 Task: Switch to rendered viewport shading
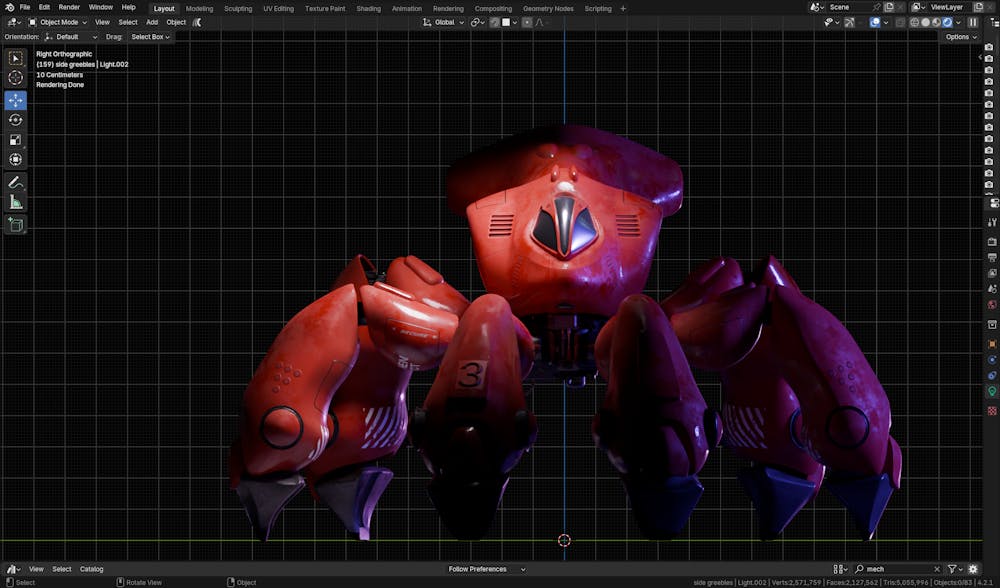click(x=947, y=22)
